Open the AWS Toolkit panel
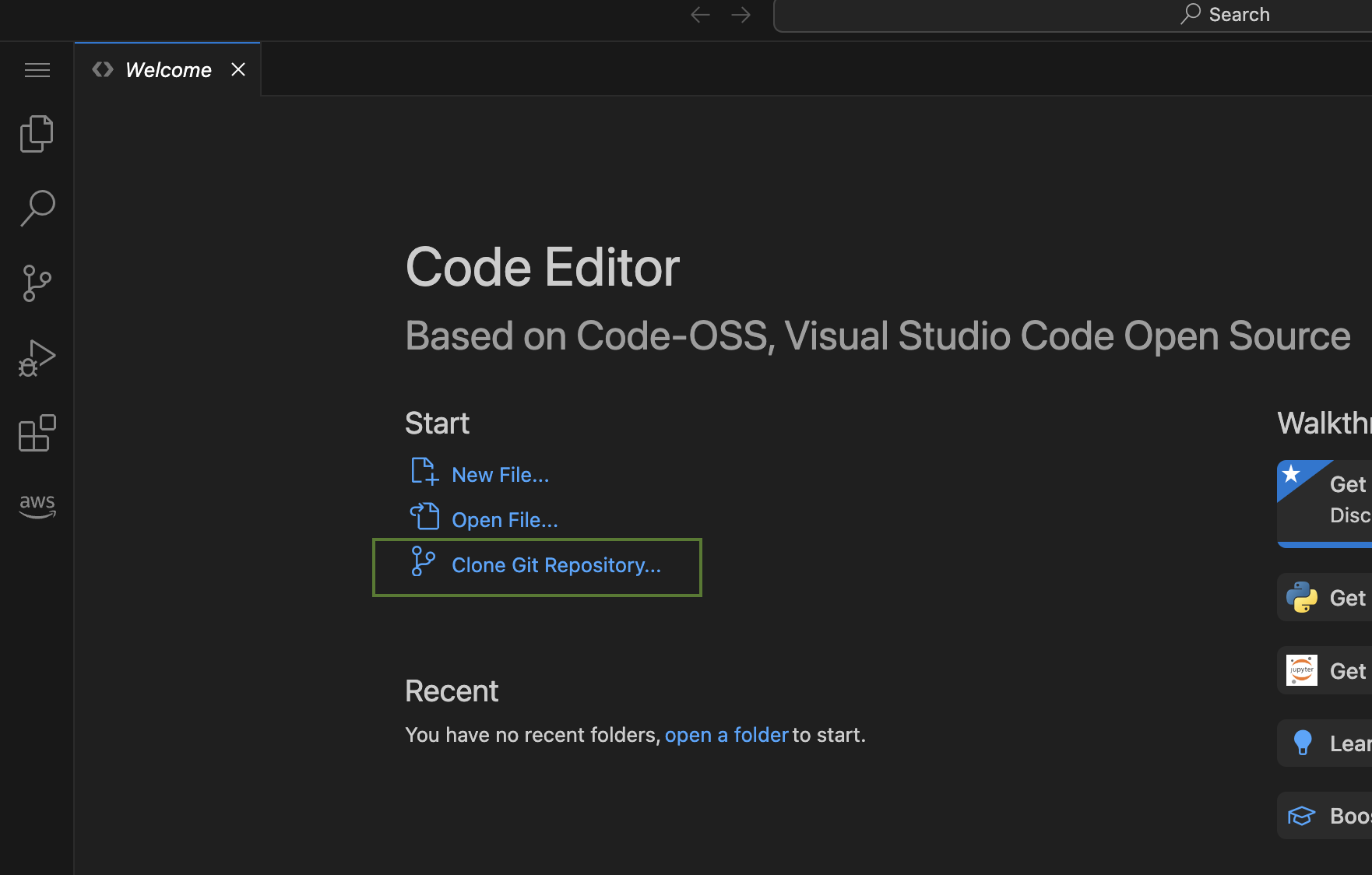1372x875 pixels. pyautogui.click(x=37, y=506)
